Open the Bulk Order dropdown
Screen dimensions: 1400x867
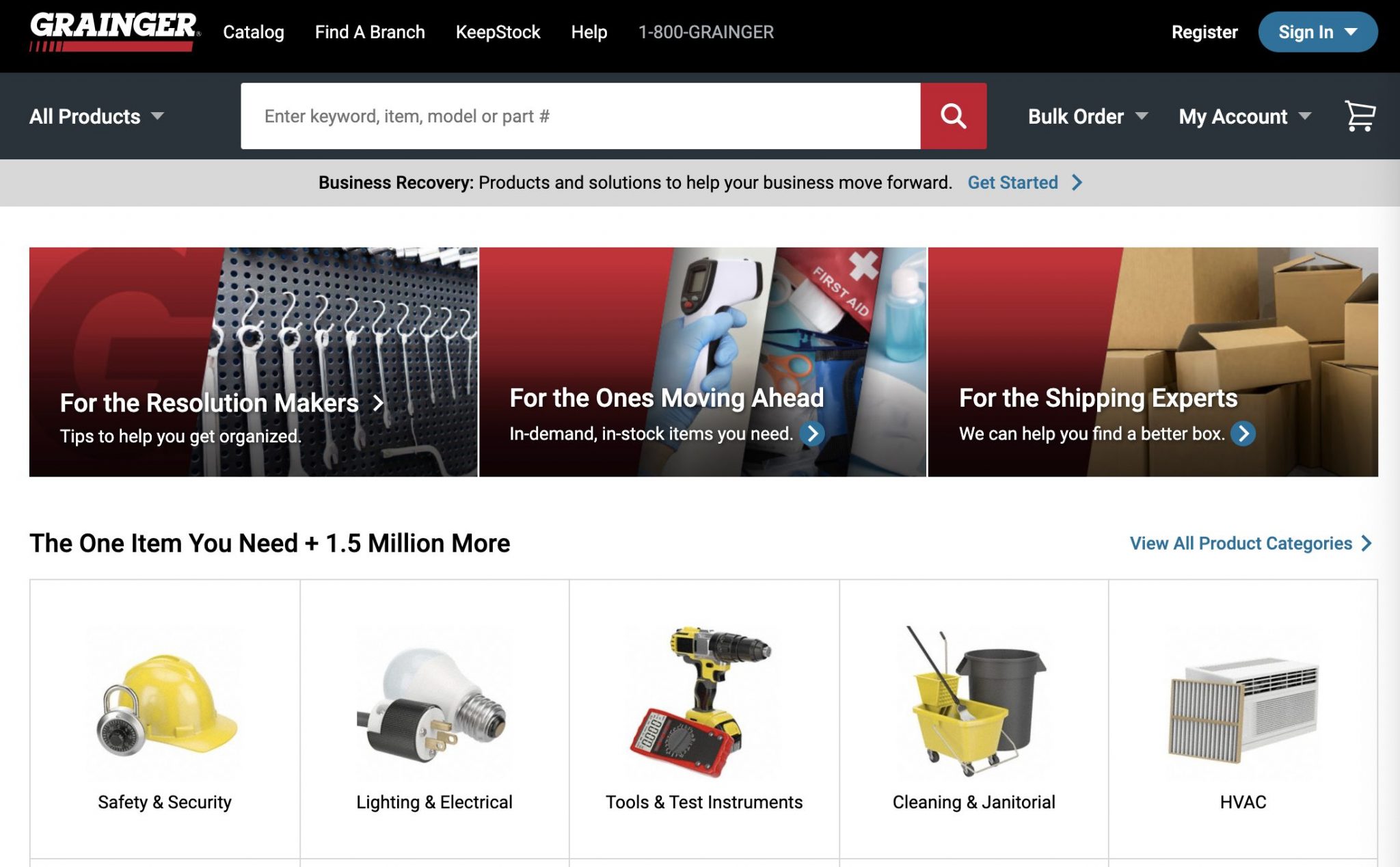point(1088,116)
